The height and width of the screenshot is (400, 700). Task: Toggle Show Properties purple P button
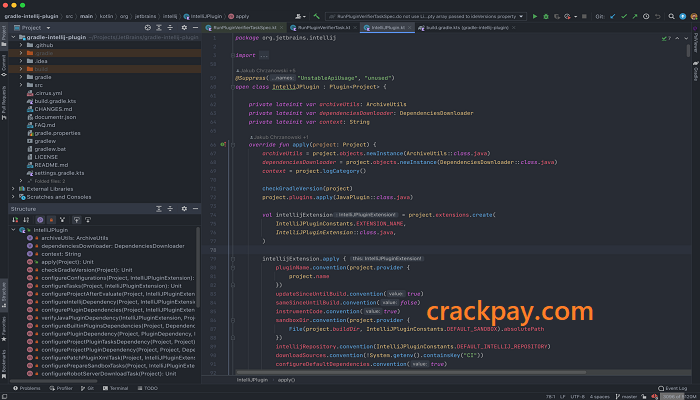coord(40,220)
